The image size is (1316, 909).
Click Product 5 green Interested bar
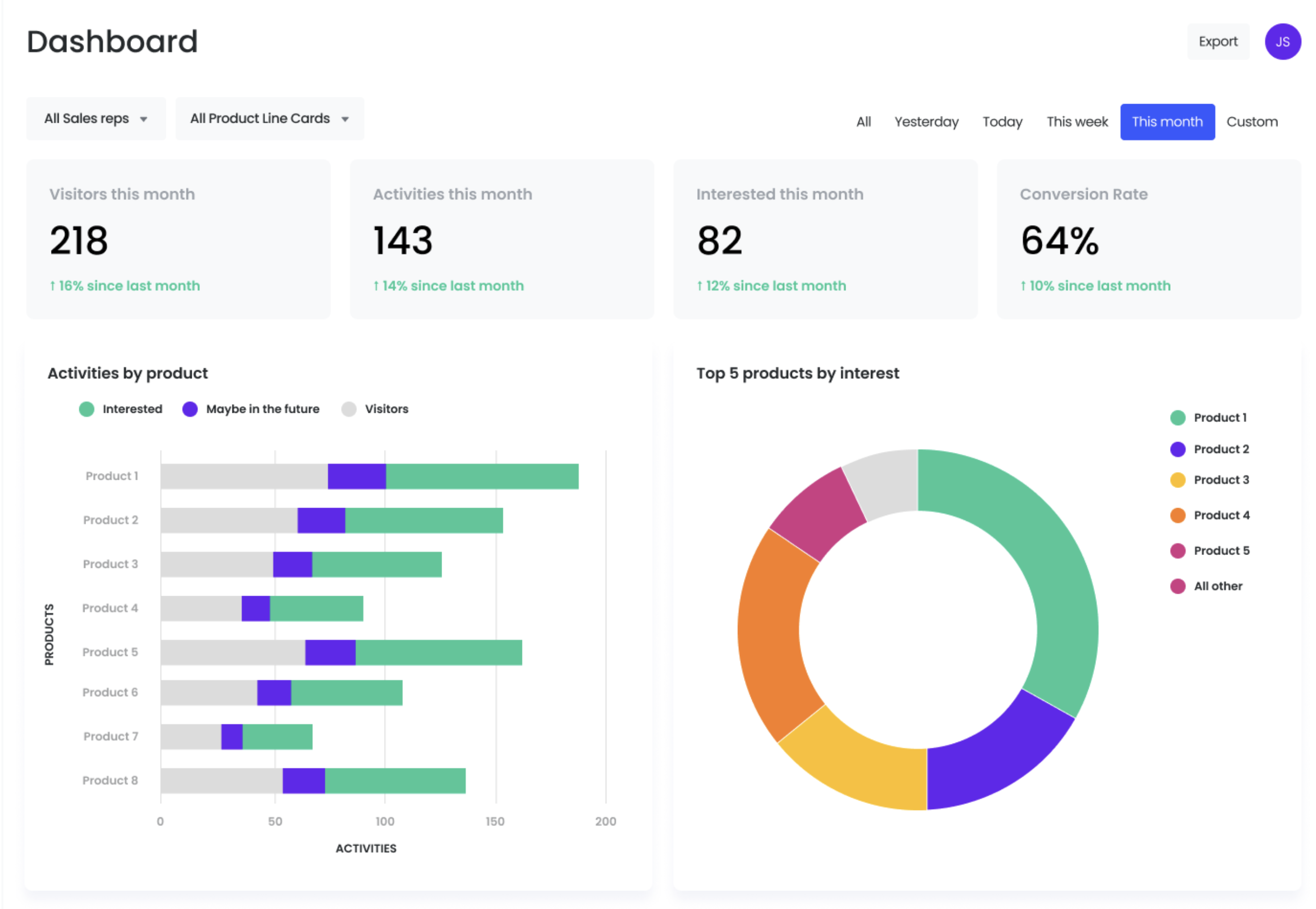(438, 652)
